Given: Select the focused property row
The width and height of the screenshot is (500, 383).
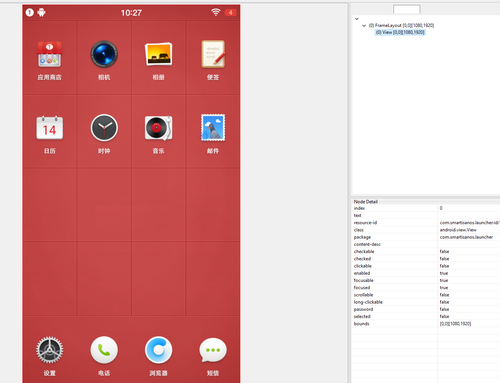Looking at the screenshot, I should (x=426, y=288).
